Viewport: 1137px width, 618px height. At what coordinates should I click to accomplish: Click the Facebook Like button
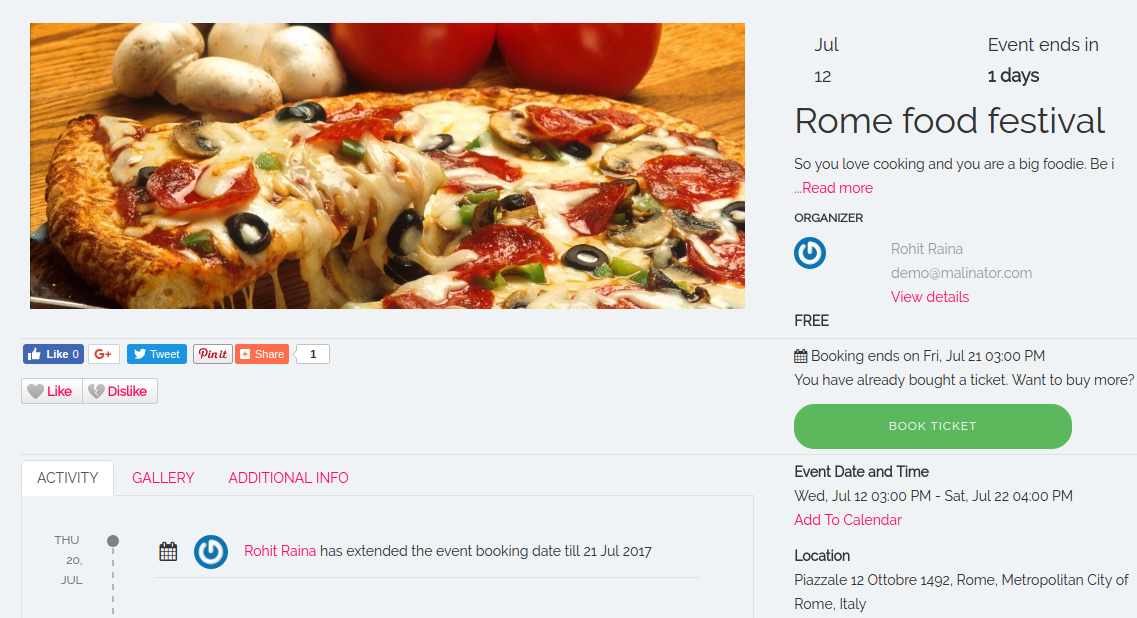(53, 354)
